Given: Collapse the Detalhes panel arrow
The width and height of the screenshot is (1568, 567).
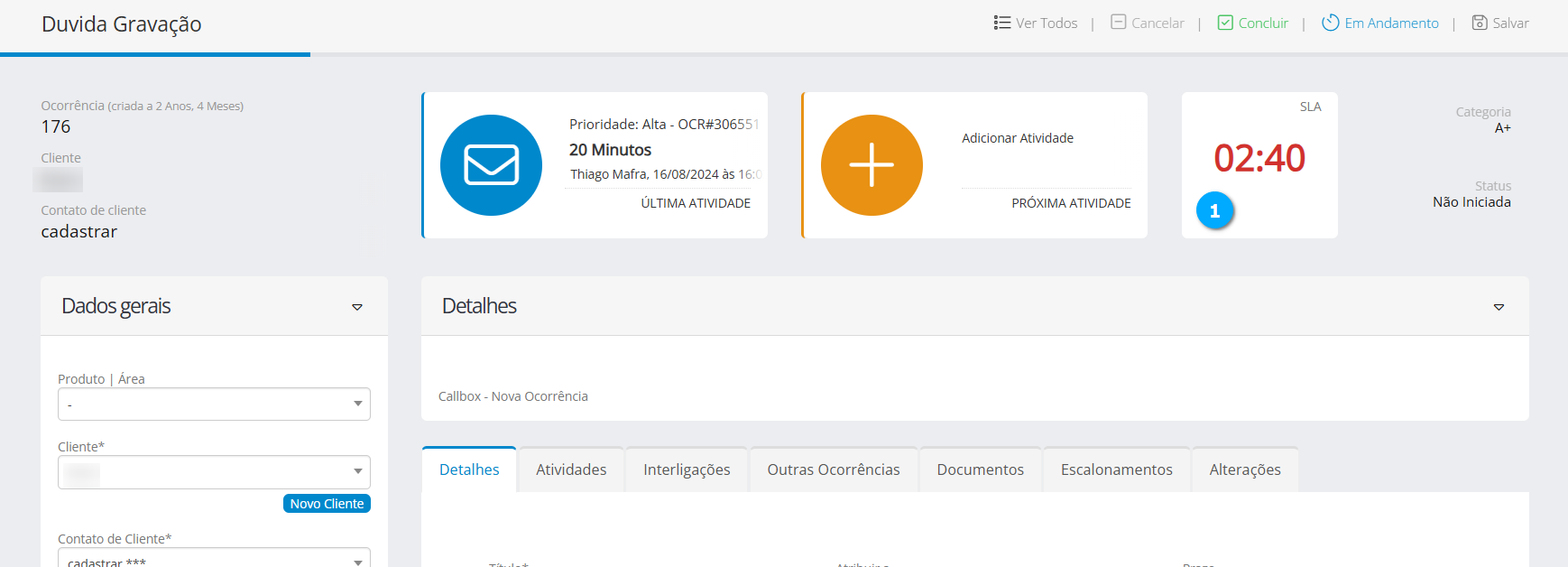Looking at the screenshot, I should (1499, 307).
